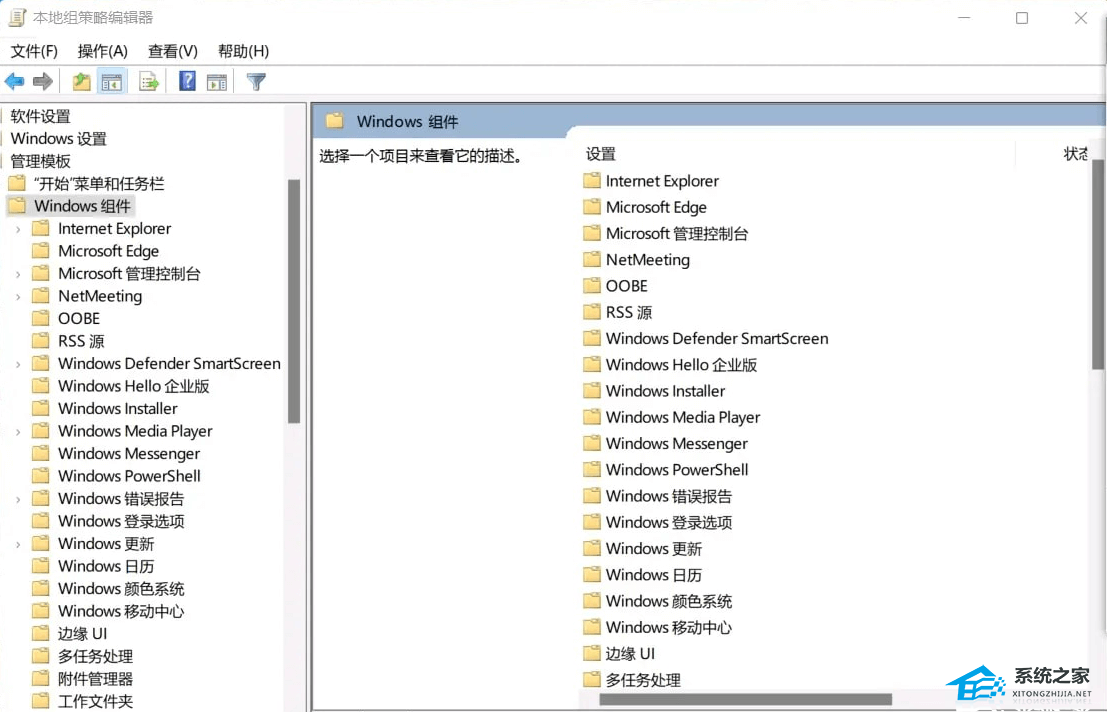Viewport: 1107px width, 712px height.
Task: Open the 查看(V) menu
Action: click(171, 51)
